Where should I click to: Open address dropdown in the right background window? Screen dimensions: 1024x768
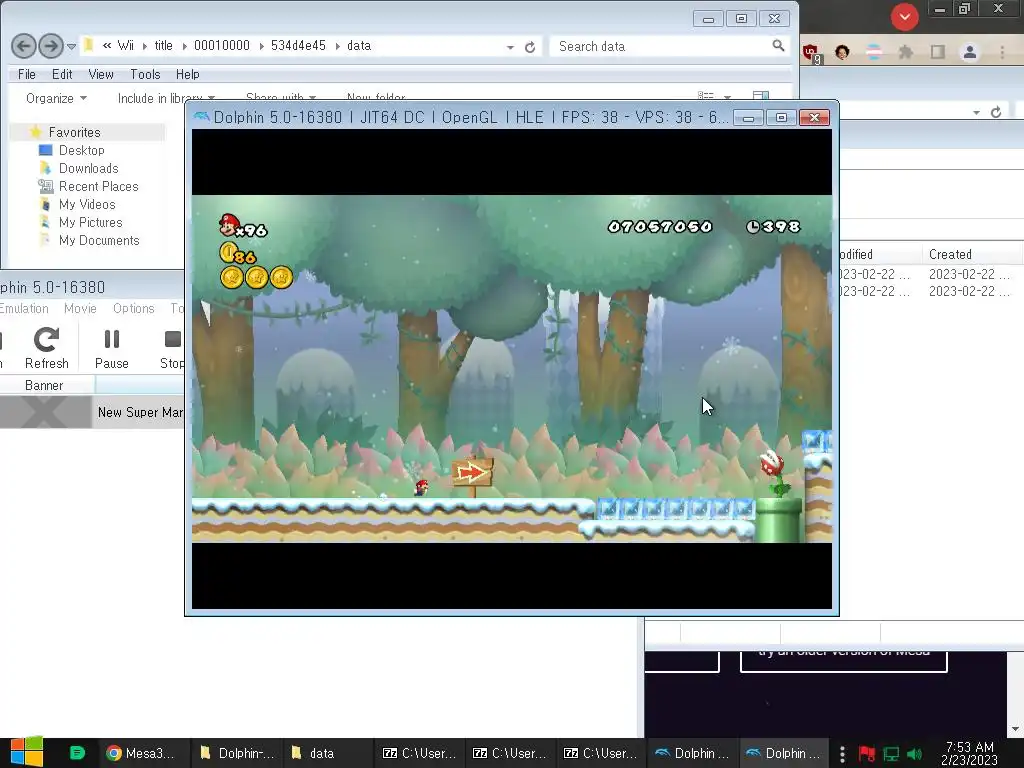(976, 112)
